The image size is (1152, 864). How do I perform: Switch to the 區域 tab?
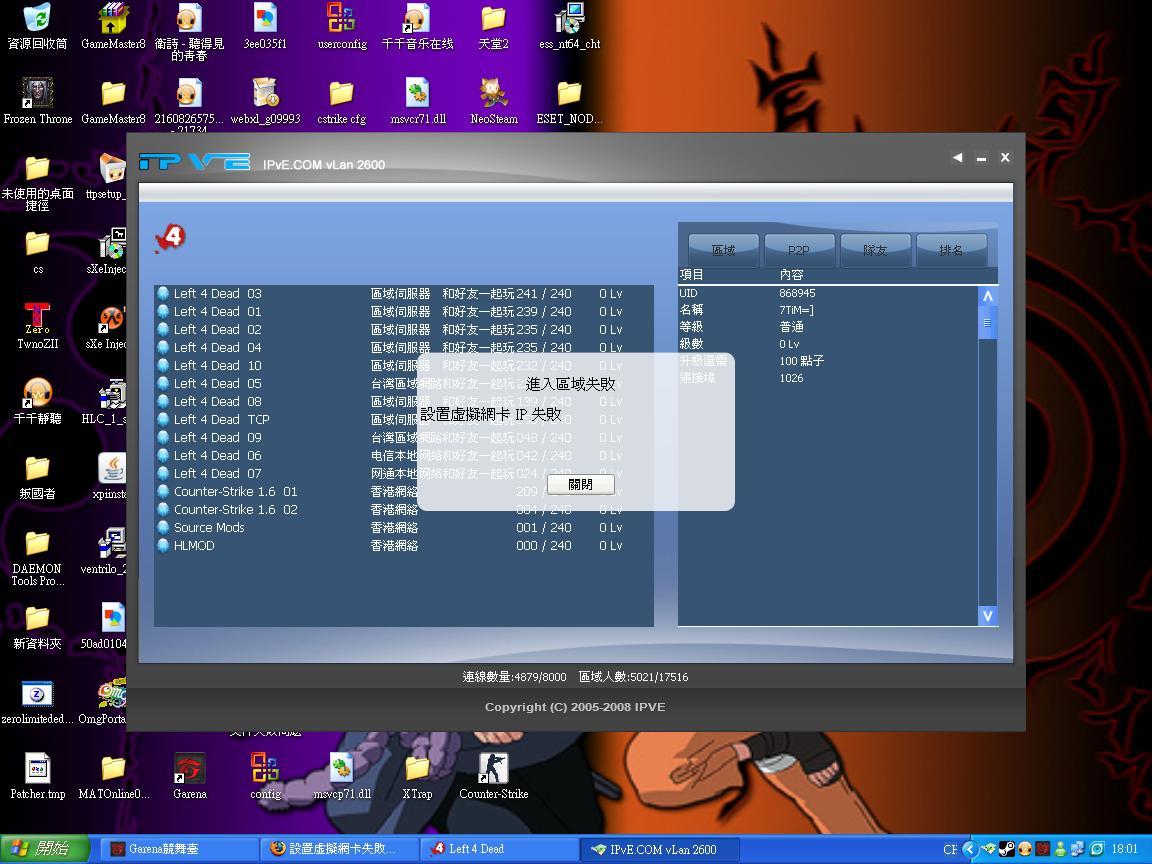pyautogui.click(x=723, y=250)
